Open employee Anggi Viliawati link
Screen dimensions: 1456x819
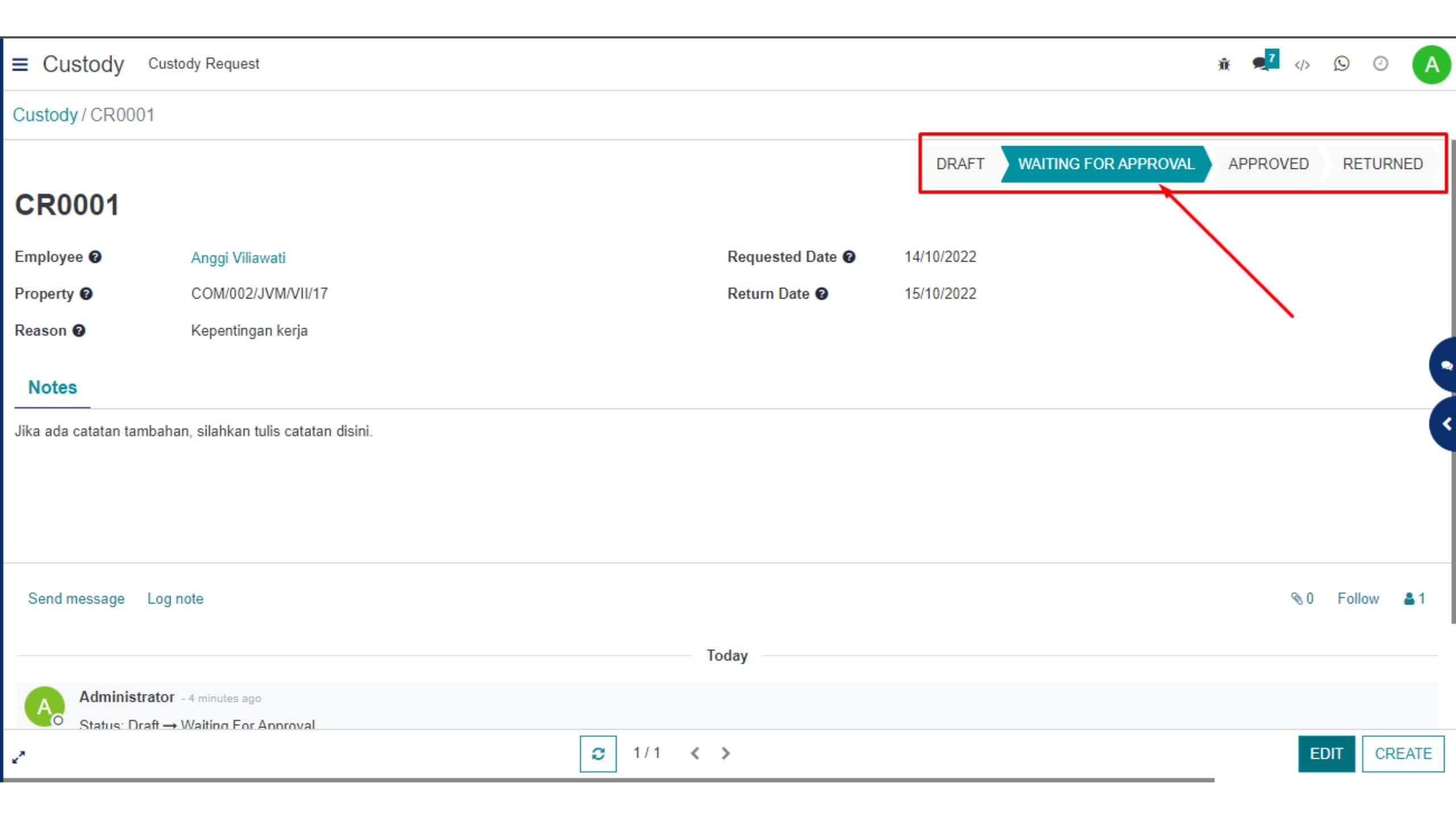pyautogui.click(x=238, y=258)
